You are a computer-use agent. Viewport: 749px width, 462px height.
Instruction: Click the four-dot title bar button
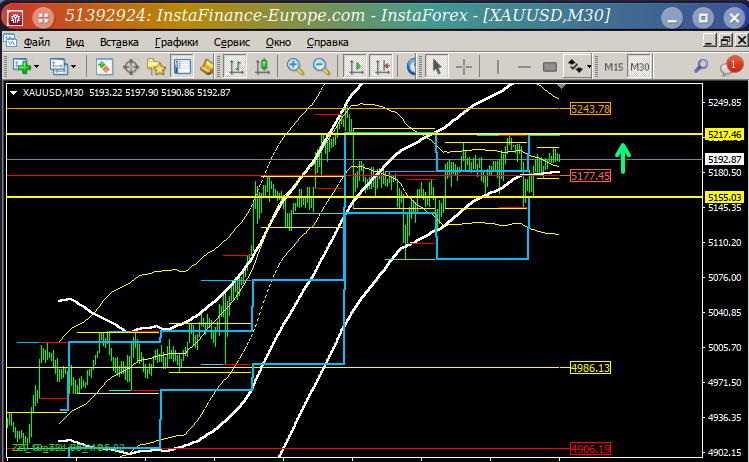click(x=43, y=18)
